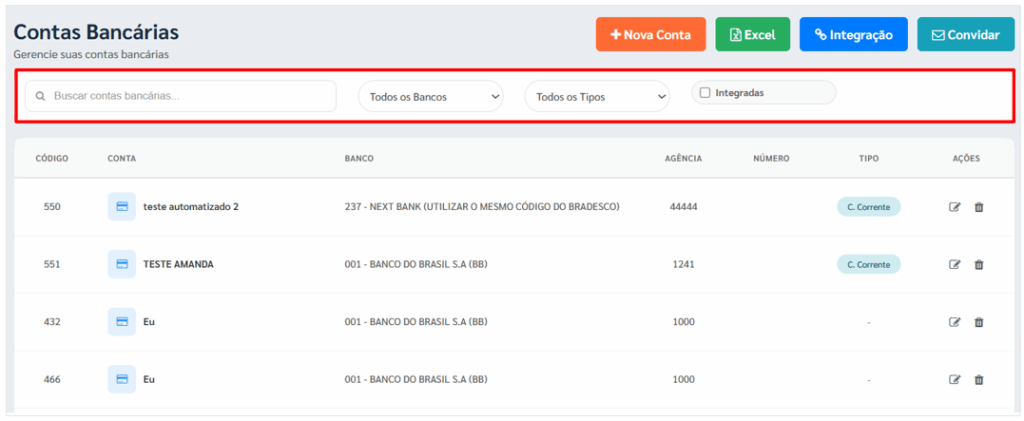Screen dimensions: 1024x421
Task: Click card icon beside teste automatizado 2
Action: (121, 207)
